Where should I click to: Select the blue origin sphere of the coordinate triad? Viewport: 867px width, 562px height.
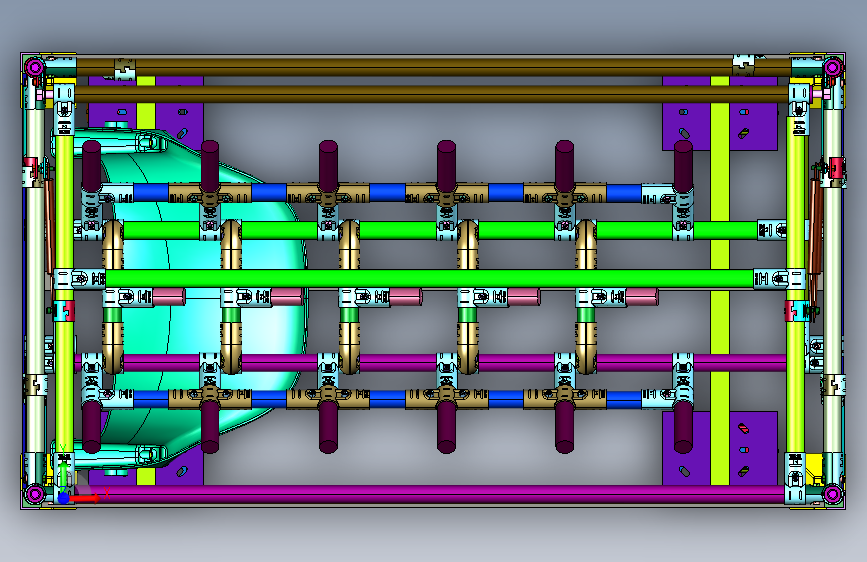(x=64, y=498)
